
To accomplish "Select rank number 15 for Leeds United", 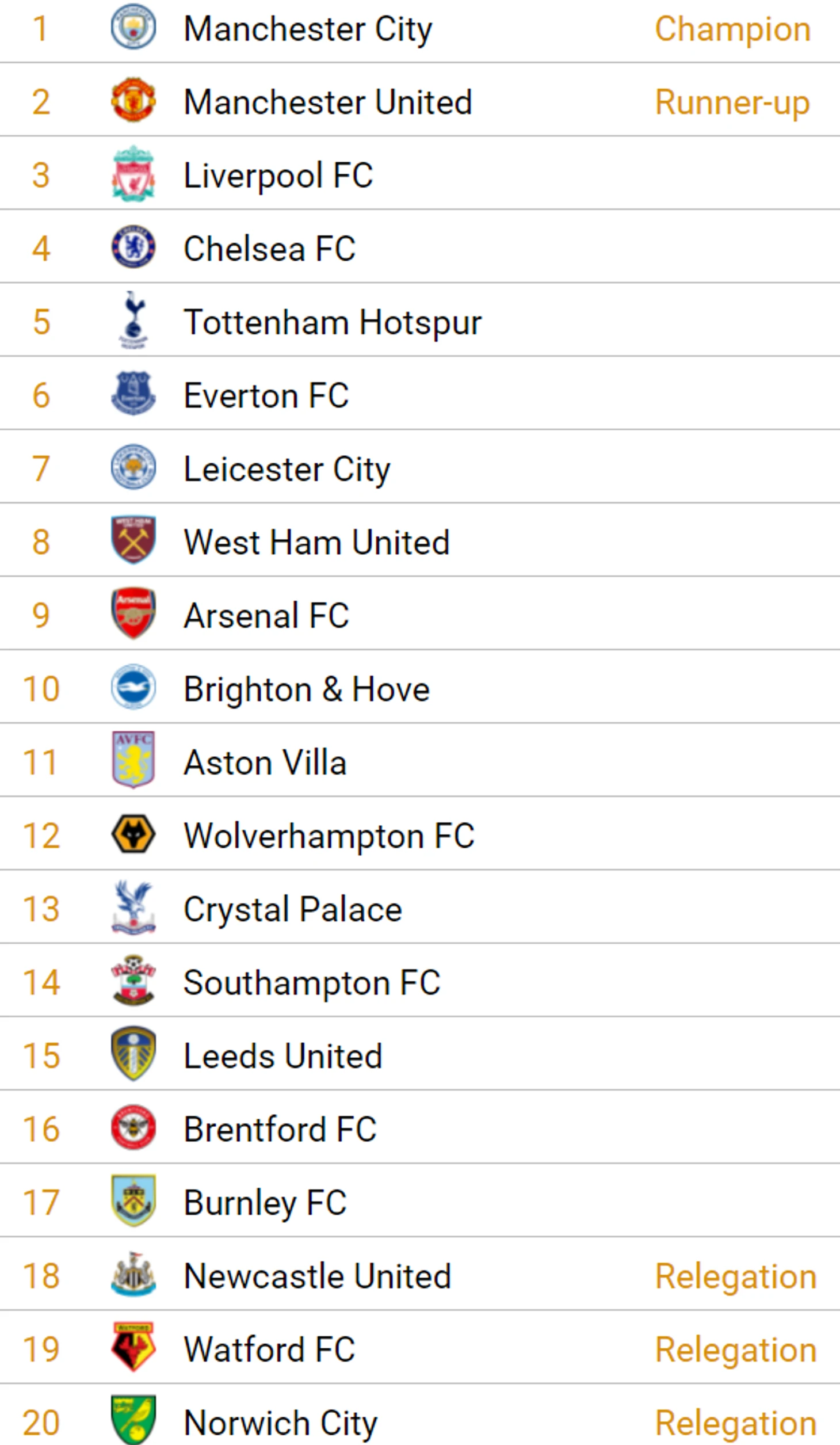I will click(x=41, y=1055).
